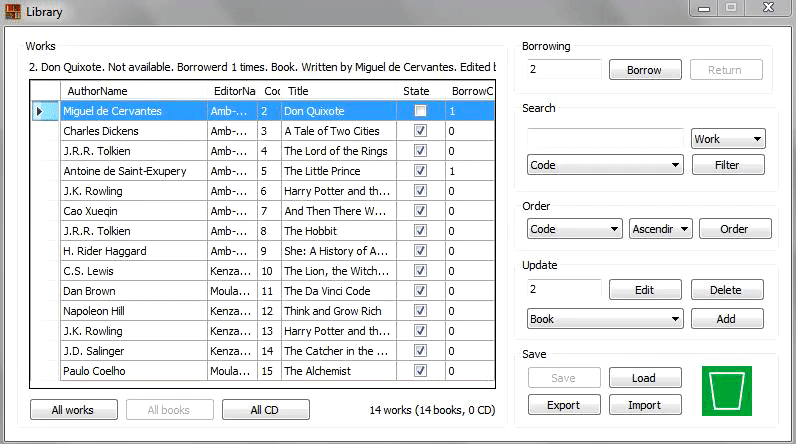Screen dimensions: 796x444
Task: Click the row selector arrow for Don Quixote
Action: coord(40,111)
